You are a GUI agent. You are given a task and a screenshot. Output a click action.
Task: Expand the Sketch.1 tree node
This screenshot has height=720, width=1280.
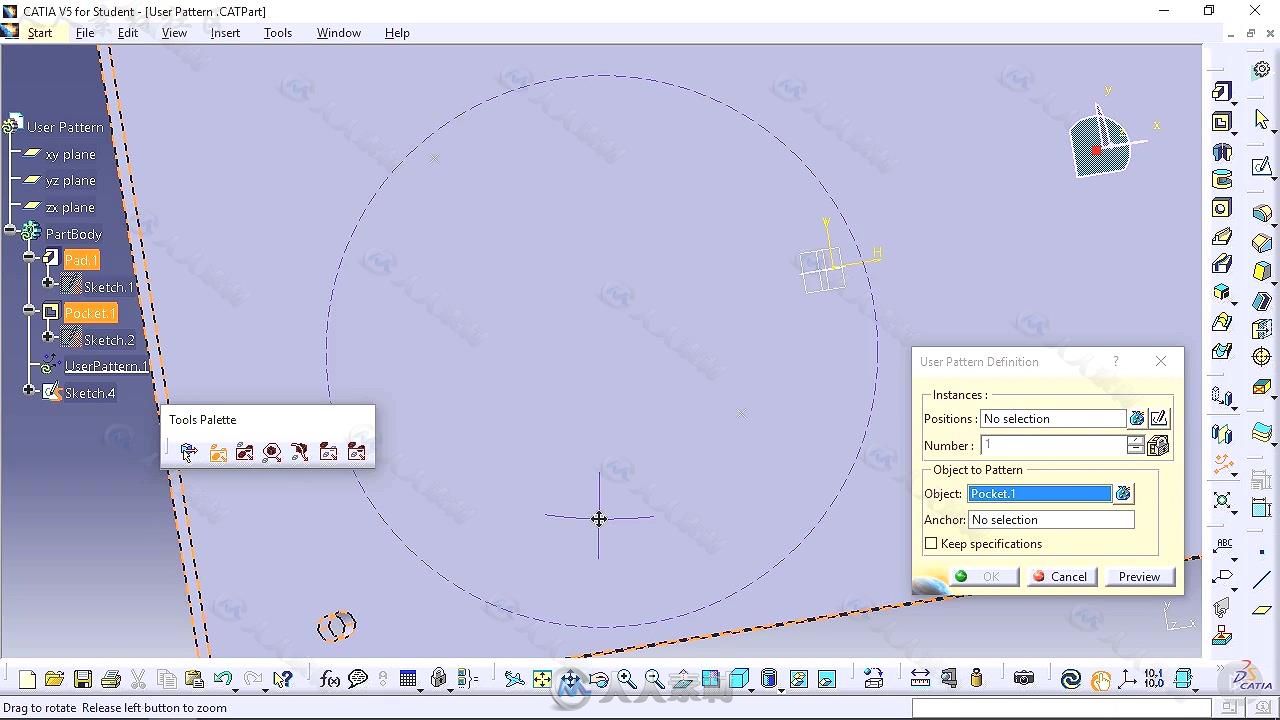point(48,283)
